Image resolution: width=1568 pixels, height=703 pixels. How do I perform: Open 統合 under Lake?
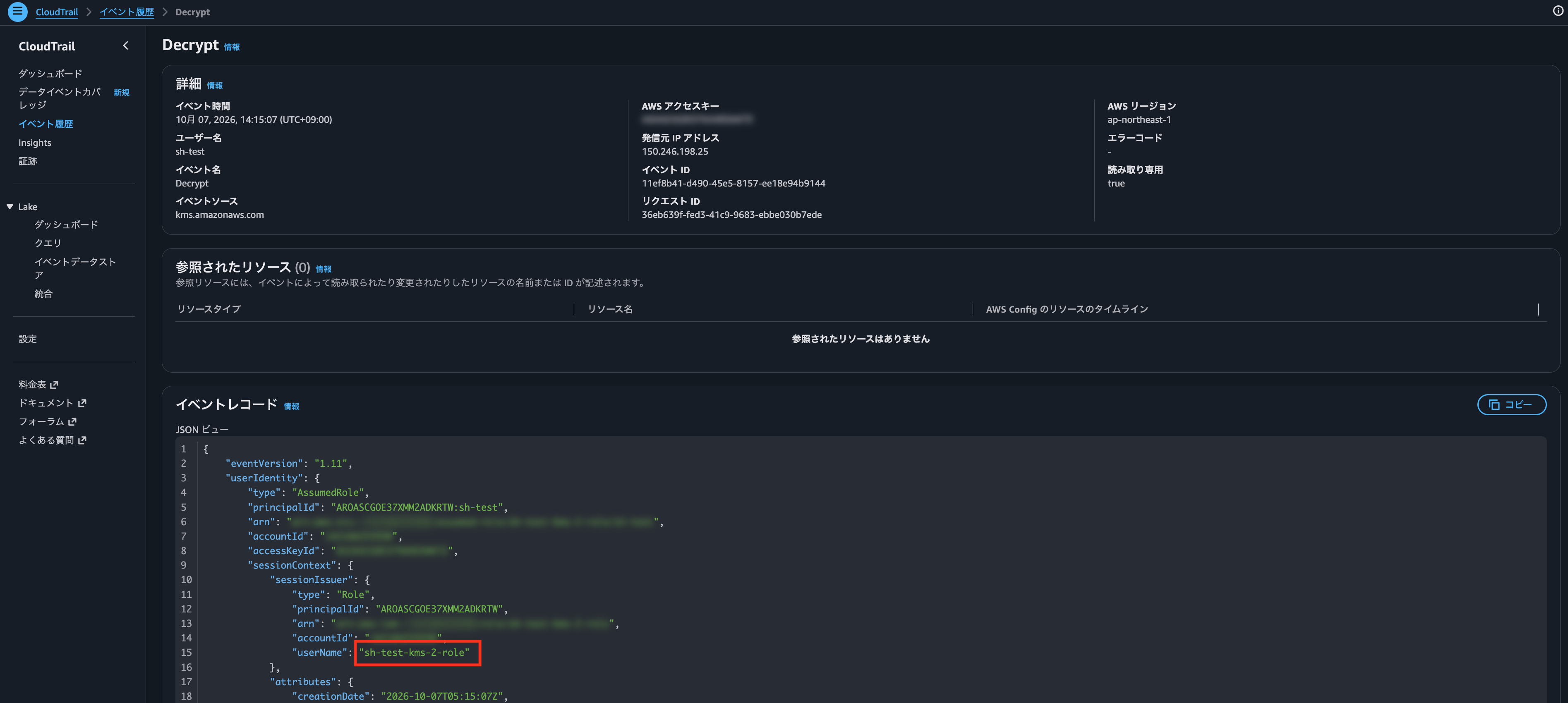(43, 294)
